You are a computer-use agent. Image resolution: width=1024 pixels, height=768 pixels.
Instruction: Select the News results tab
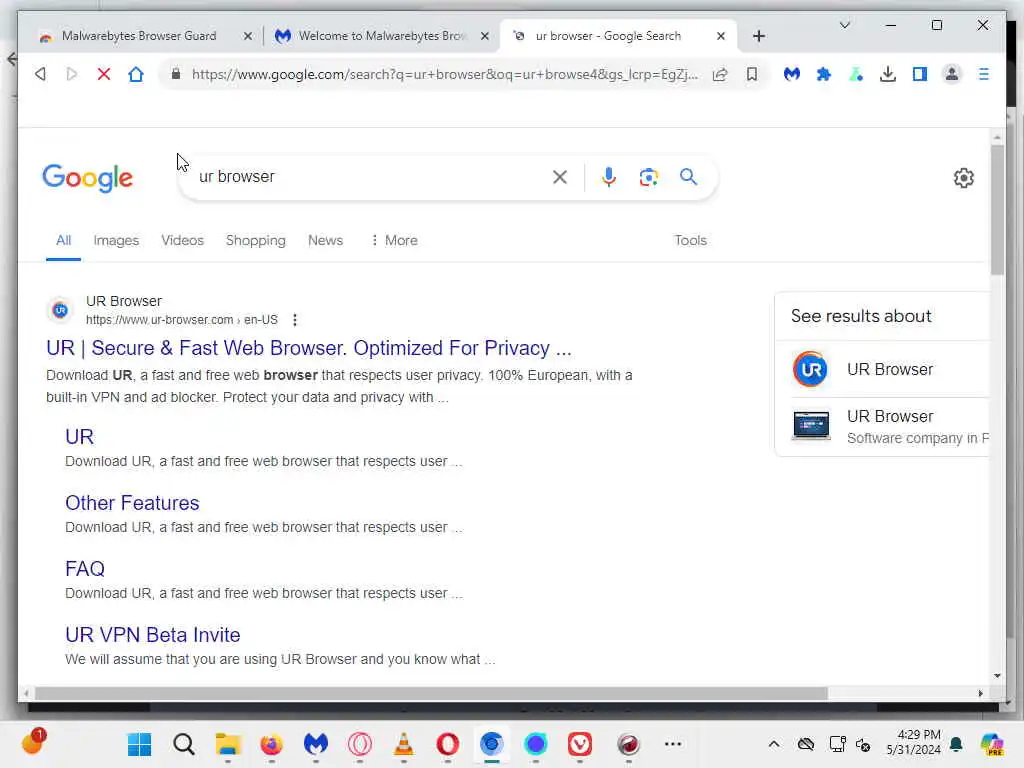(325, 240)
